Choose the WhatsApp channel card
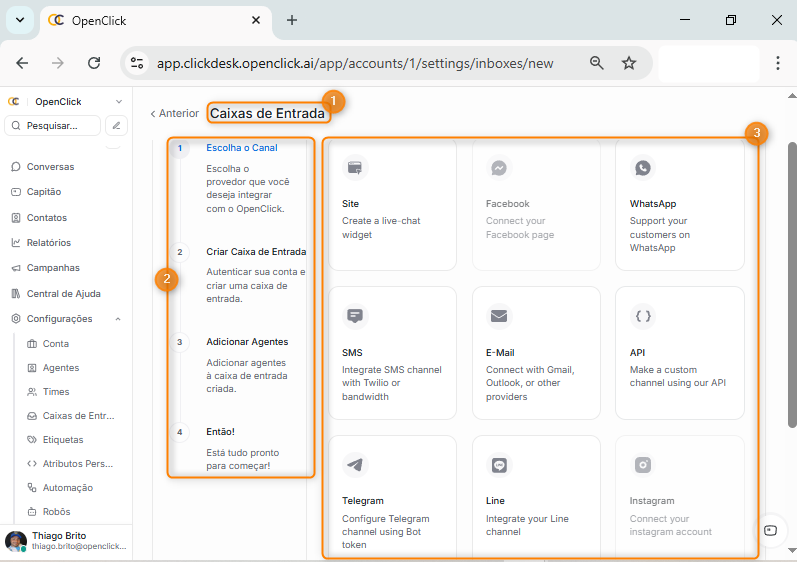The width and height of the screenshot is (797, 562). 679,204
